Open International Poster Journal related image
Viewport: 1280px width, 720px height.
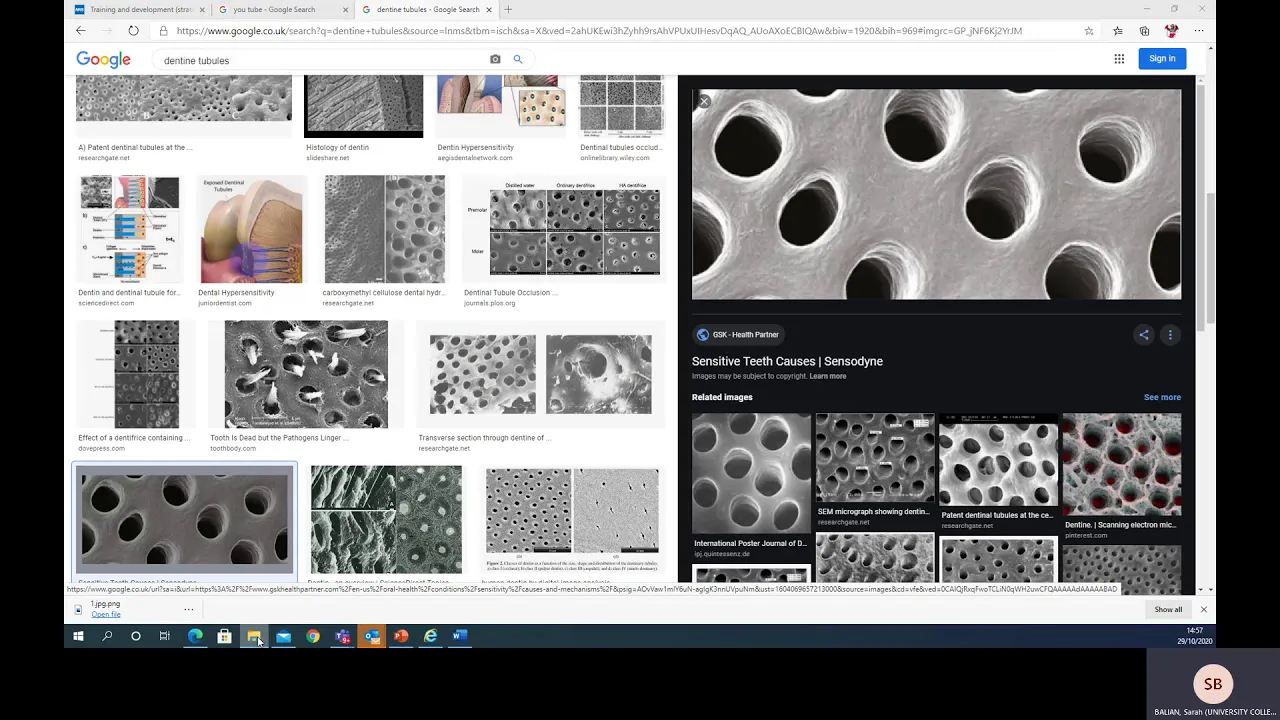click(x=751, y=474)
